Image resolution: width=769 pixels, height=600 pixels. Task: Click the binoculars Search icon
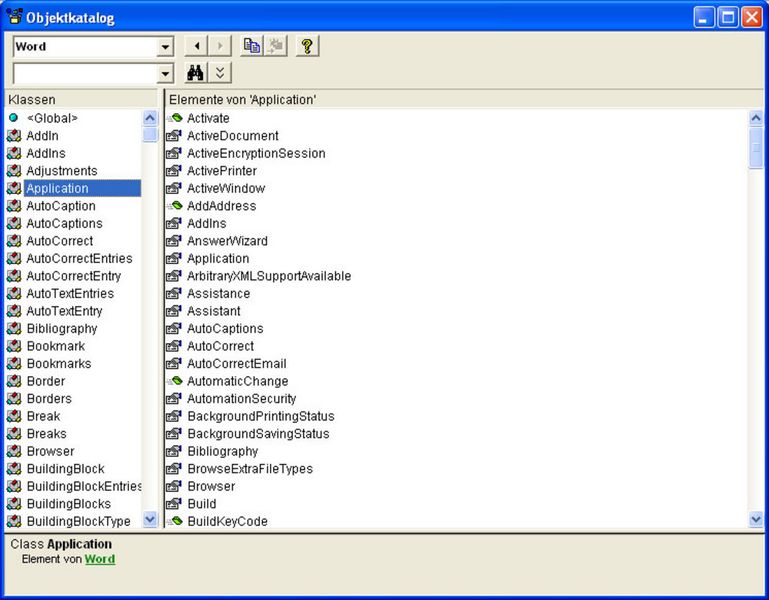click(196, 73)
